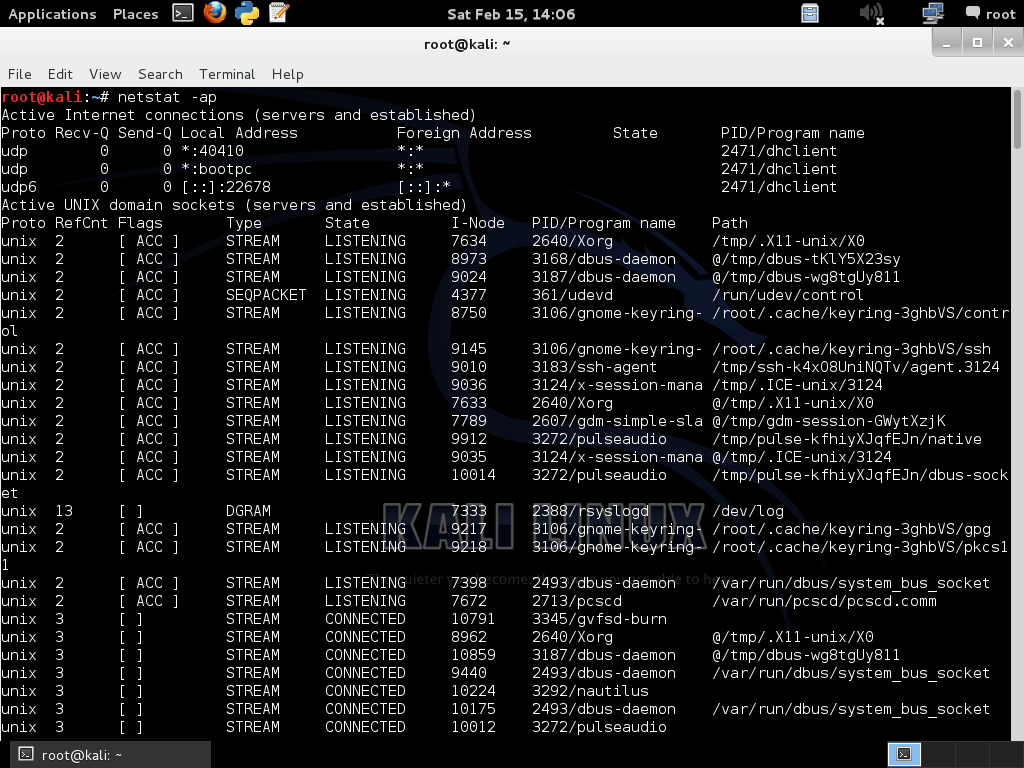The image size is (1024, 768).
Task: Open the notepad text editor launcher
Action: coord(279,12)
